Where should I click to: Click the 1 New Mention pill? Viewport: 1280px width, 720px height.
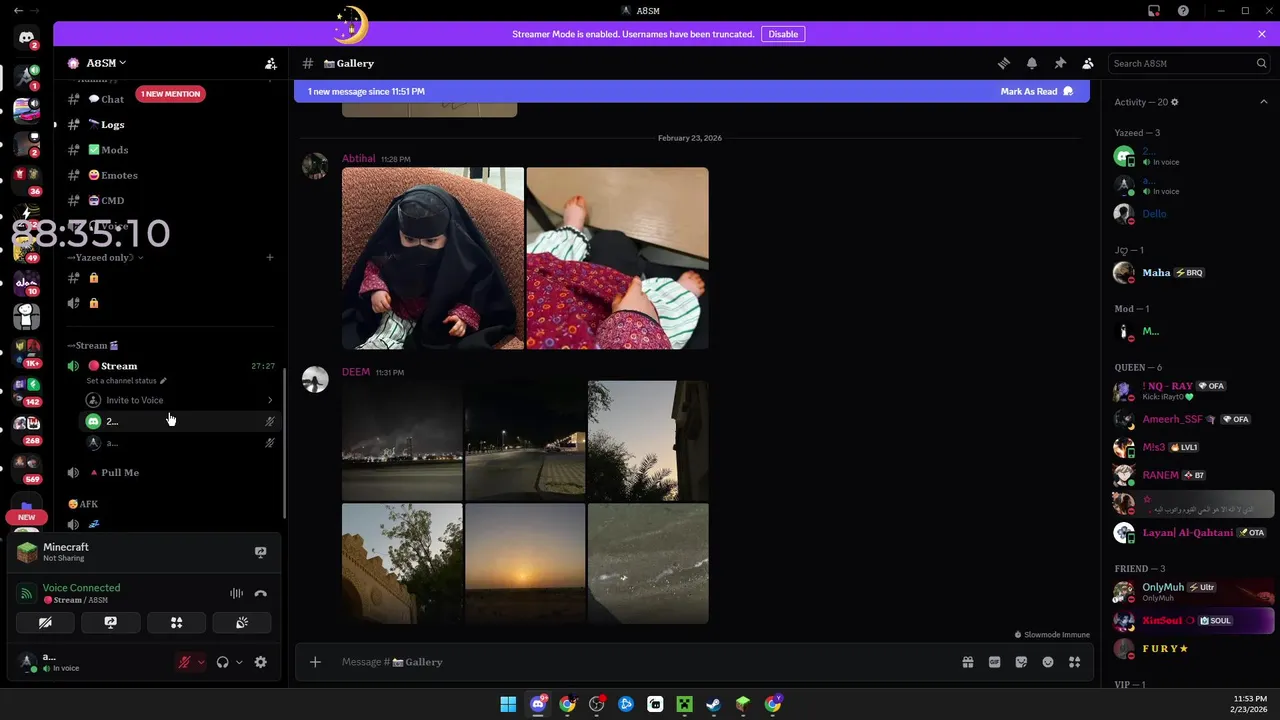pyautogui.click(x=170, y=94)
